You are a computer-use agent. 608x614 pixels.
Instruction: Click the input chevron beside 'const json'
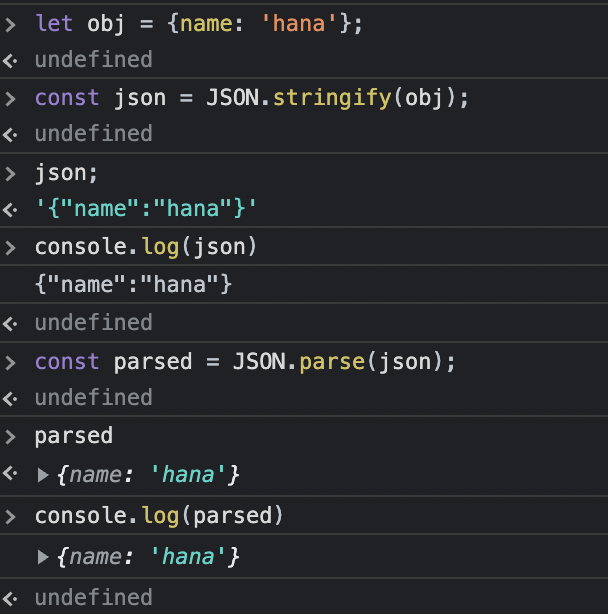click(x=11, y=99)
